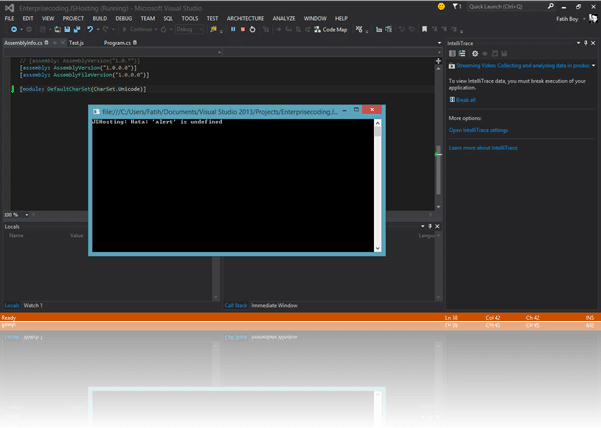Save the current file with the disk icon
The height and width of the screenshot is (428, 601).
pyautogui.click(x=67, y=30)
